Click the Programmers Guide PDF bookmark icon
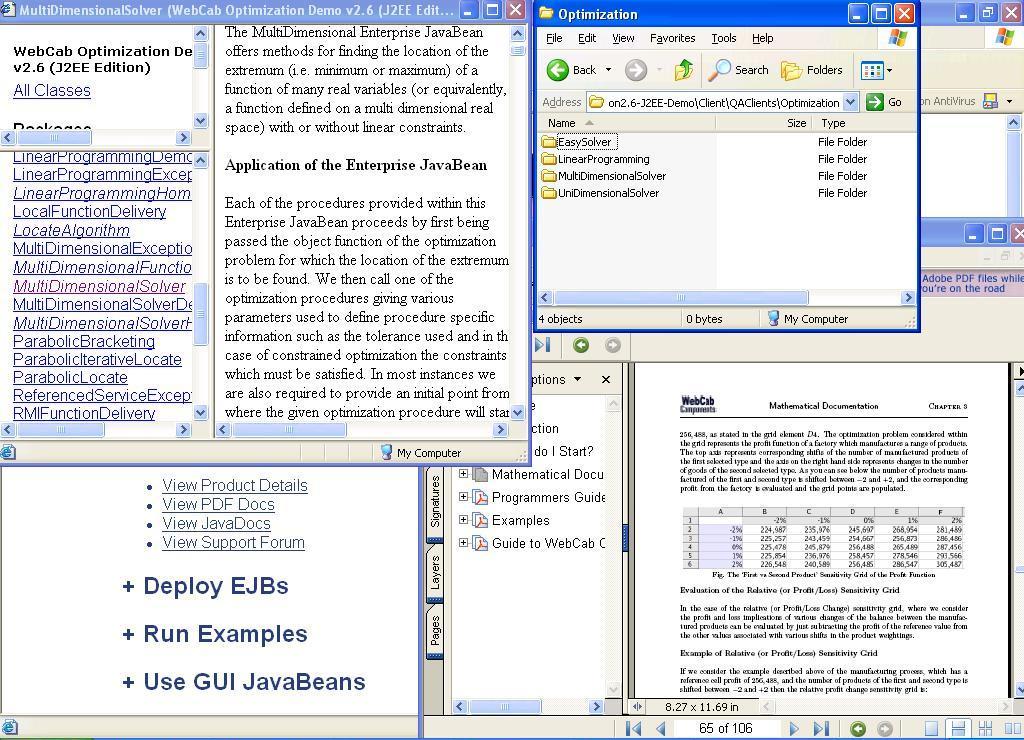 pos(481,498)
